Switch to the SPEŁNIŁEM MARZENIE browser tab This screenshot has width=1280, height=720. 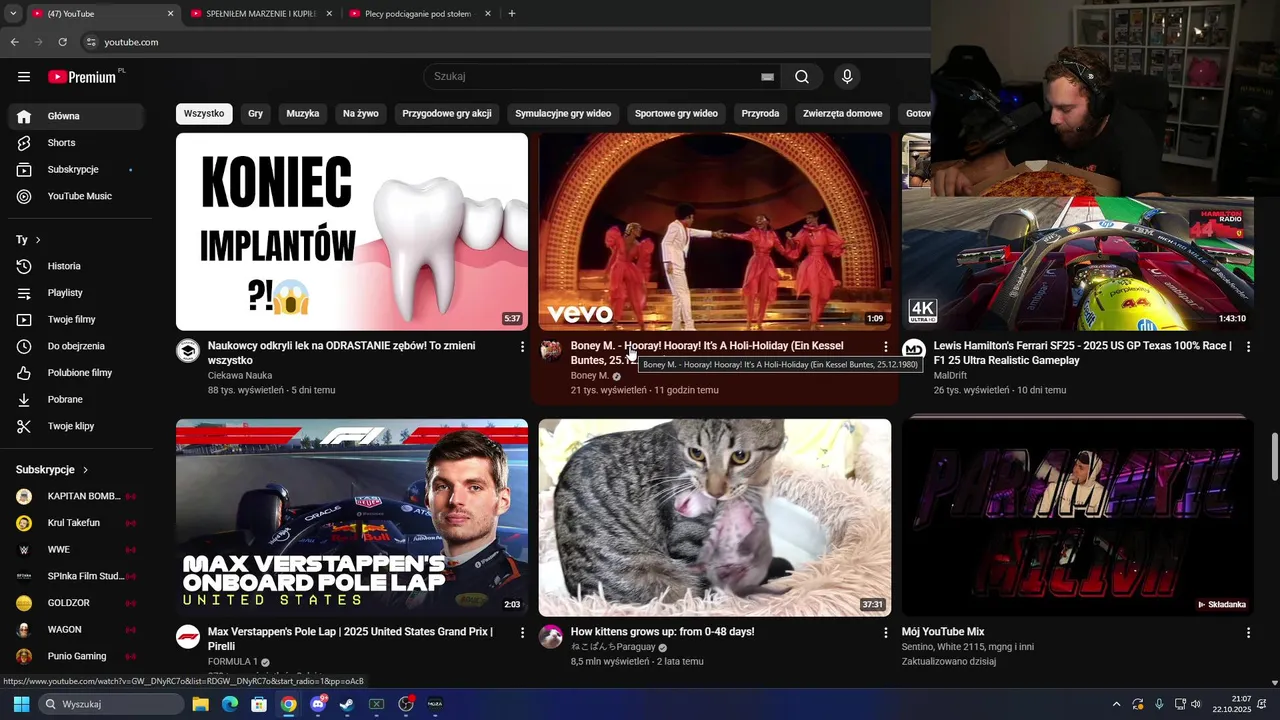coord(260,14)
